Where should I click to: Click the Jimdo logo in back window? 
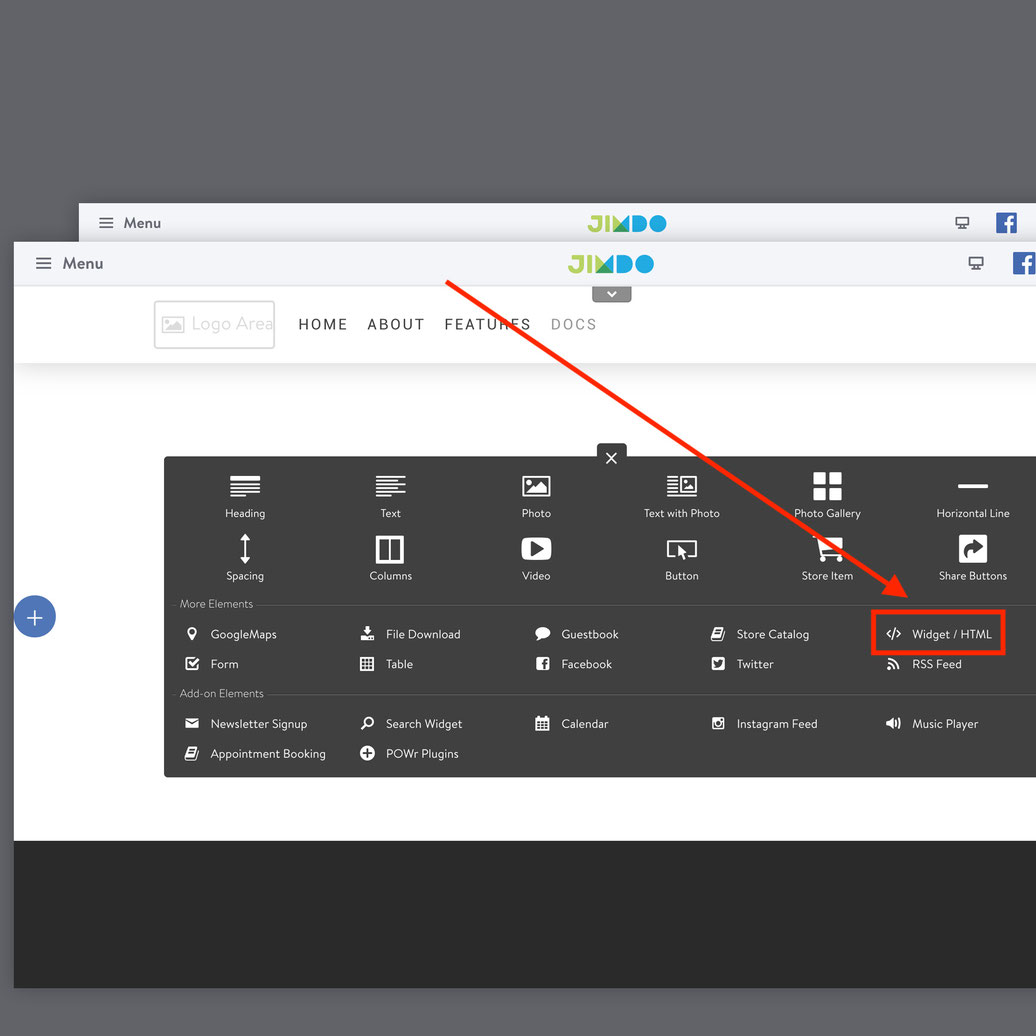click(626, 223)
